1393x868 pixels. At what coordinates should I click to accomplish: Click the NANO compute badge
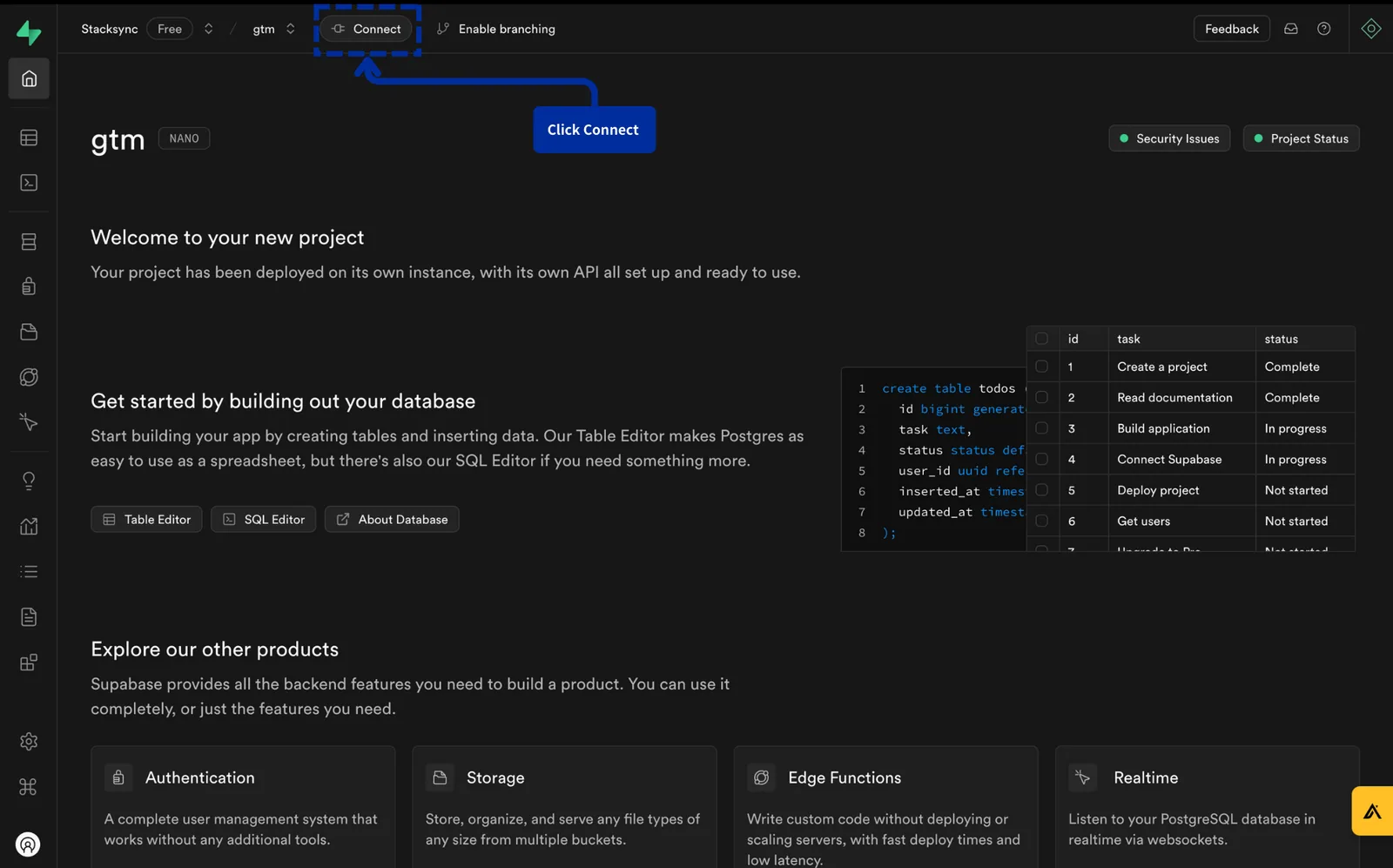click(x=184, y=138)
